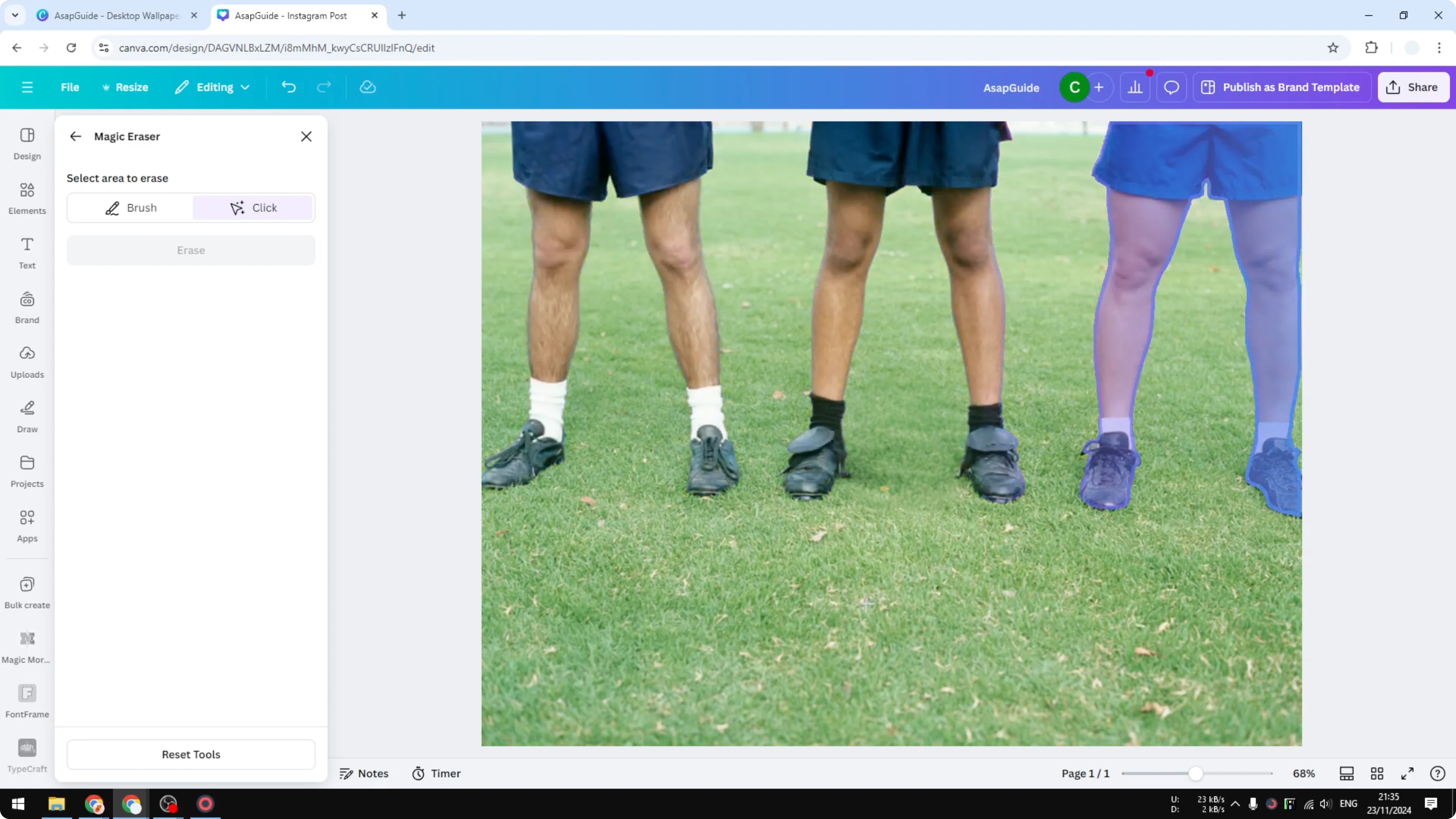The image size is (1456, 819).
Task: Select the Draw tool
Action: pyautogui.click(x=27, y=416)
